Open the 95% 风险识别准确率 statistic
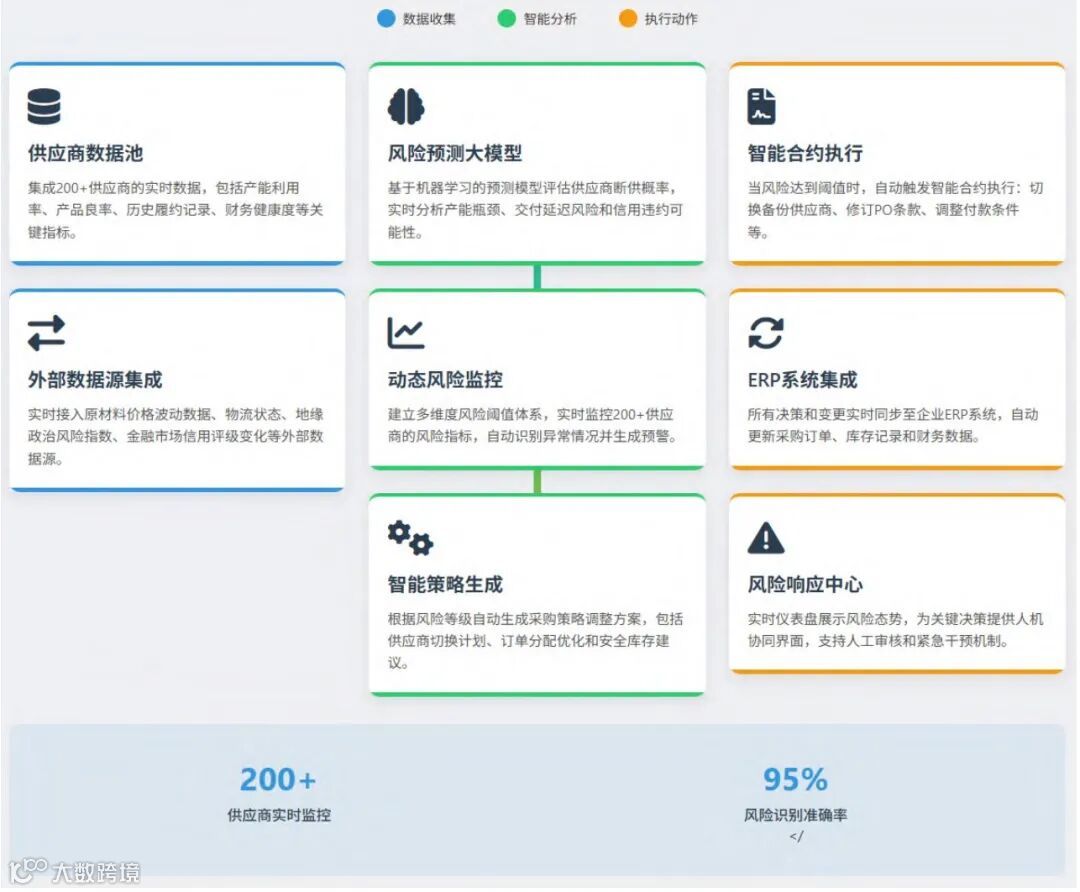Viewport: 1080px width, 892px height. [794, 793]
